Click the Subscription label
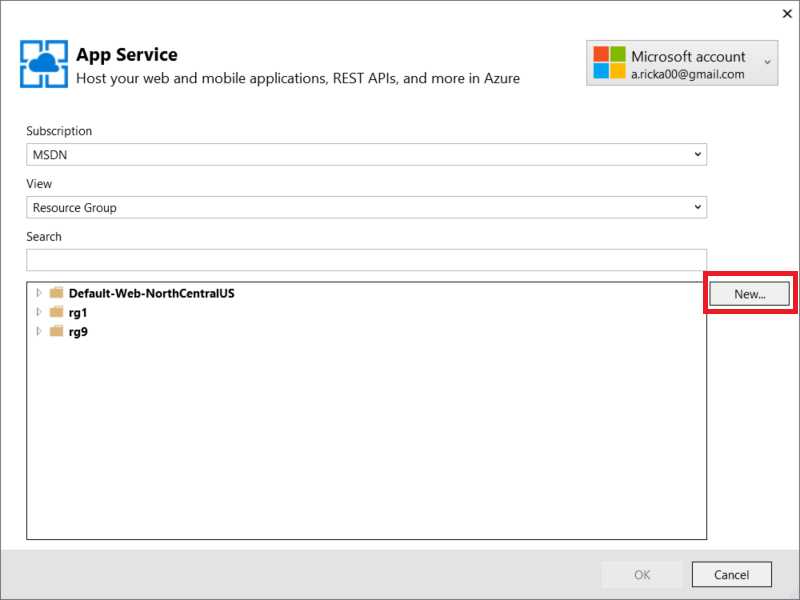Screen dimensions: 800x600 (59, 131)
